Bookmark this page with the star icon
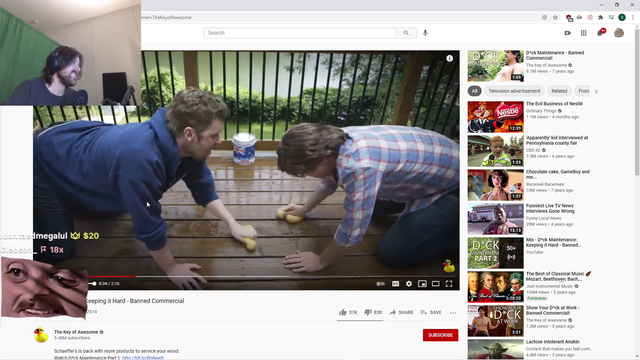The width and height of the screenshot is (640, 360). pyautogui.click(x=555, y=17)
